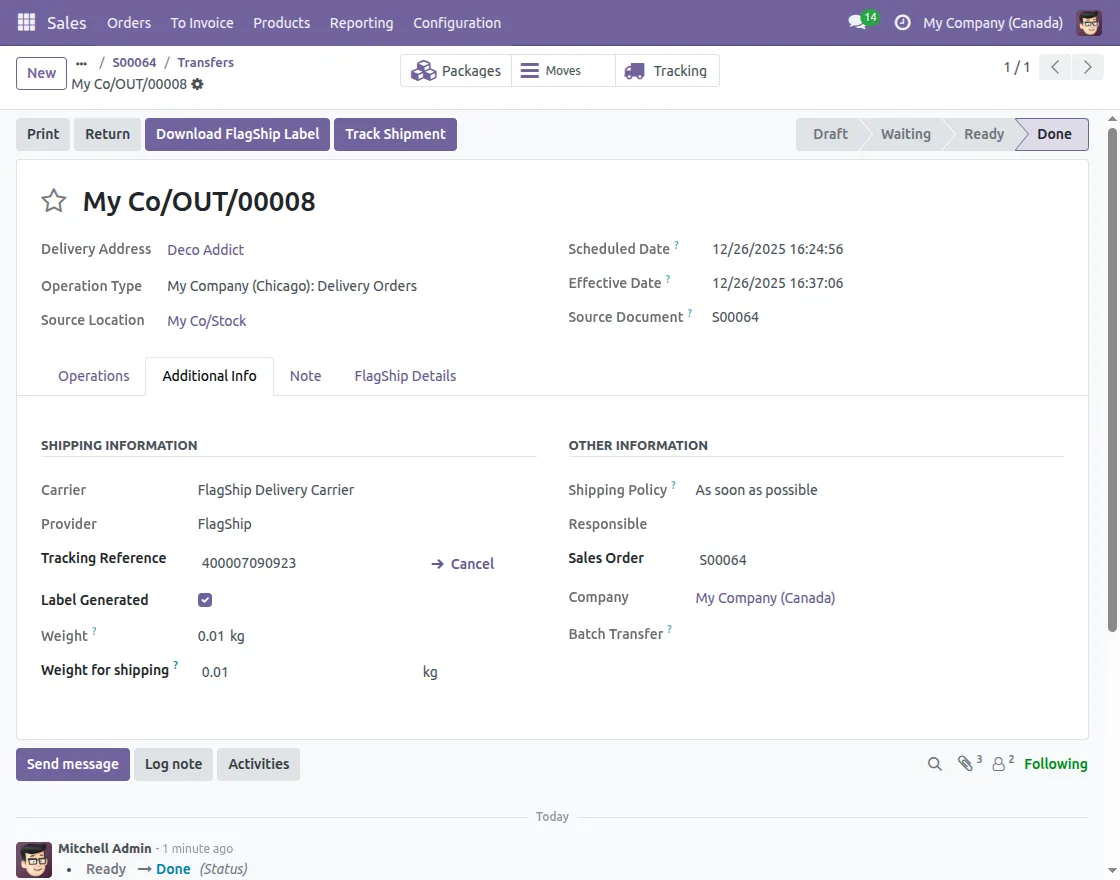Screen dimensions: 1120x880
Task: Open the Moves smart button icon
Action: 528,70
